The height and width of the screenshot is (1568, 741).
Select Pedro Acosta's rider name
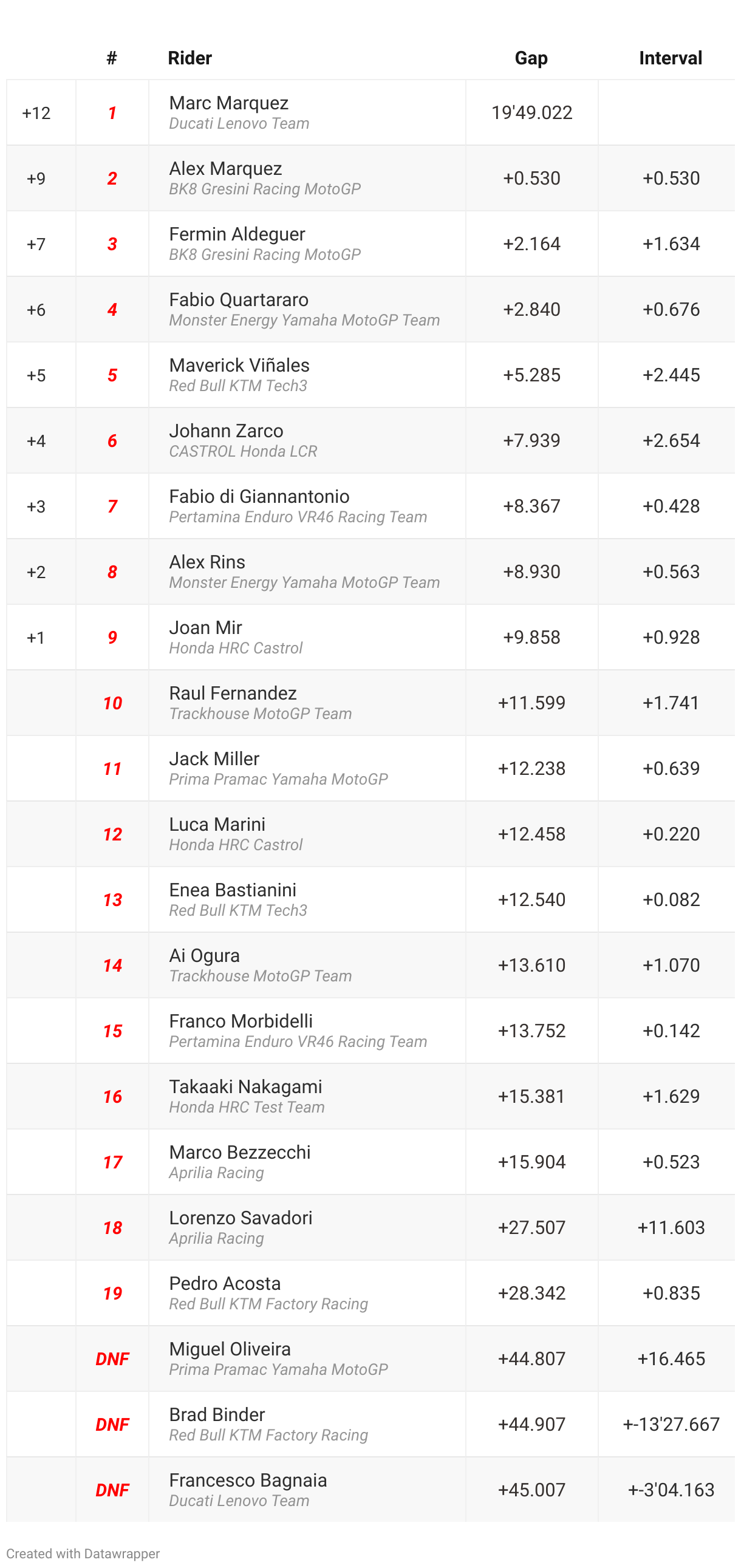tap(225, 1283)
